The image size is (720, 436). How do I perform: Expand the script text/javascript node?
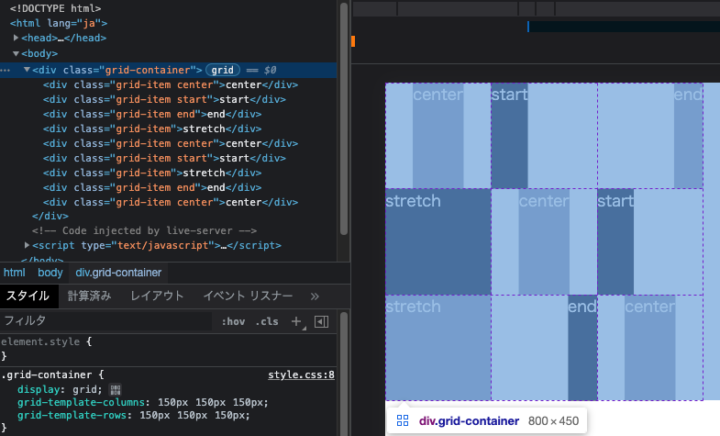(27, 245)
